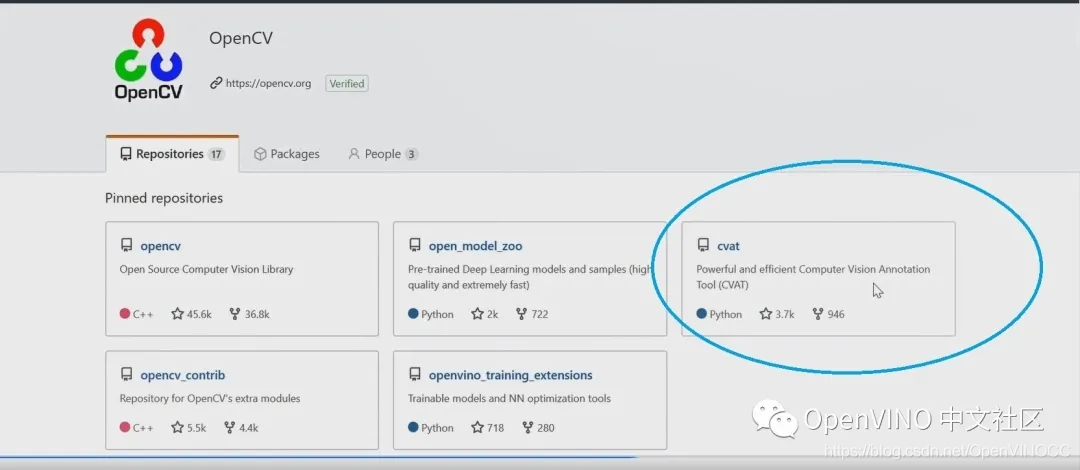Click the 'Powerful and efficient Computer Vision' description
Image resolution: width=1080 pixels, height=470 pixels.
point(813,276)
